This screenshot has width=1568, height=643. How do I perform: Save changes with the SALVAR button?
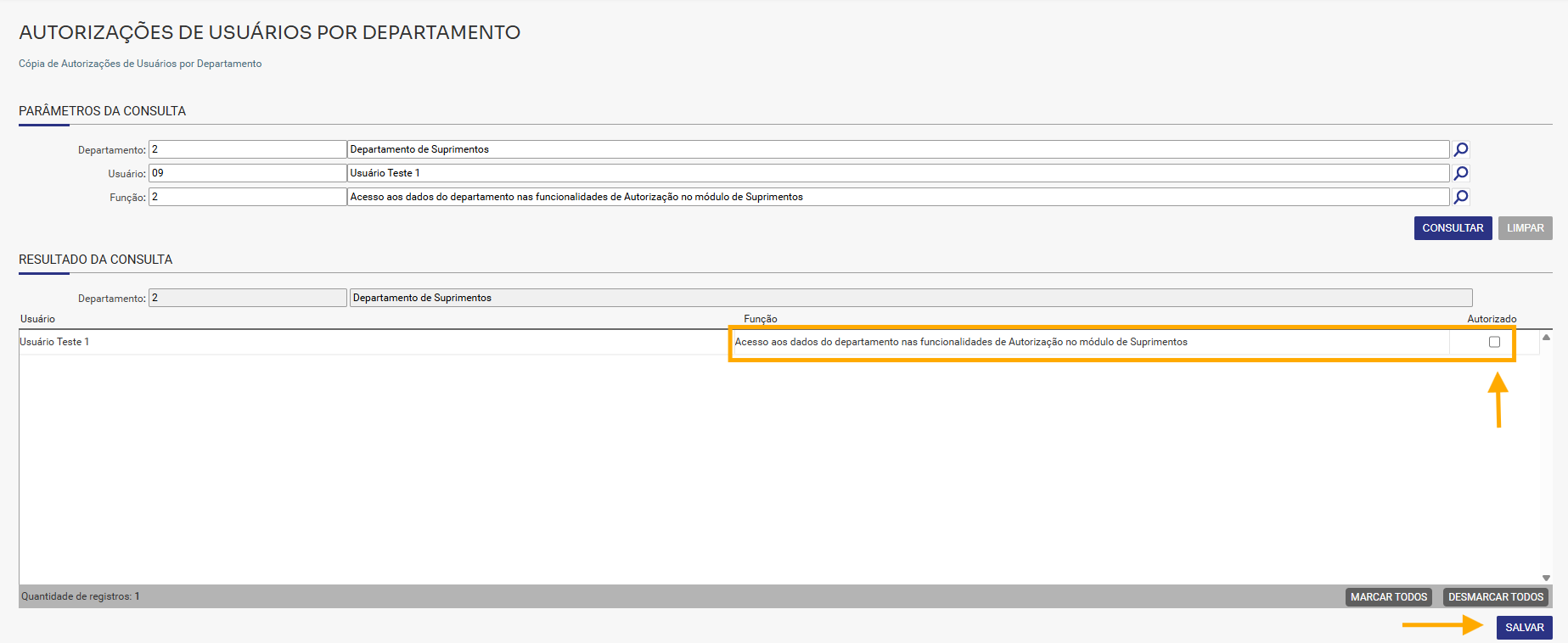1524,628
